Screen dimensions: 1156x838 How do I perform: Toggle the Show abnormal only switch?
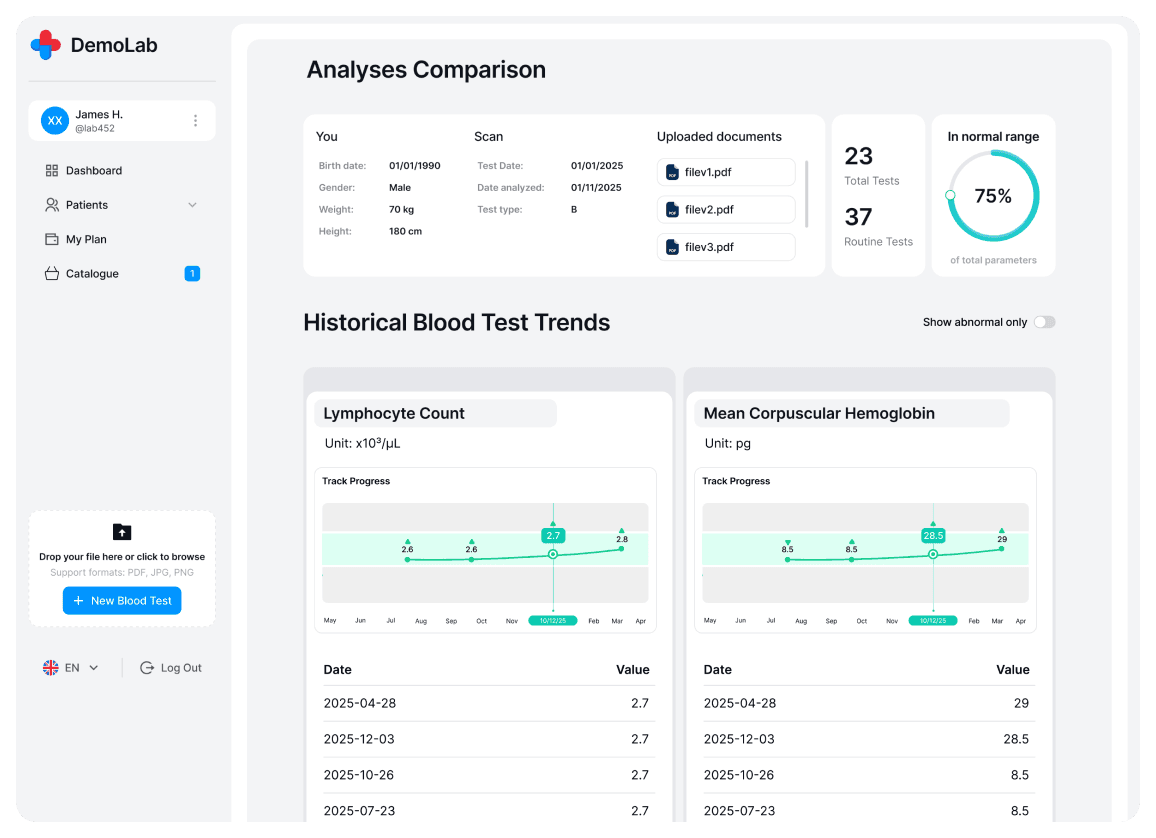[x=1045, y=322]
